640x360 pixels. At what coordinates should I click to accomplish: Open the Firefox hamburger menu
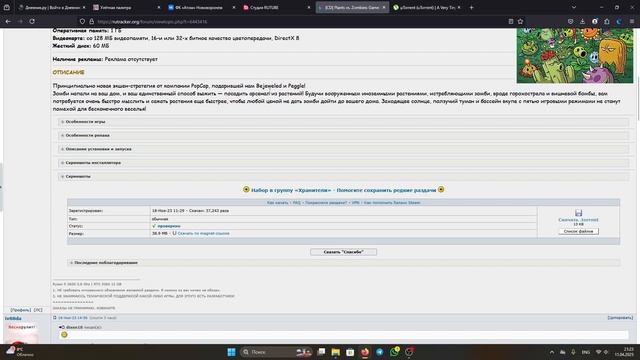pos(632,21)
